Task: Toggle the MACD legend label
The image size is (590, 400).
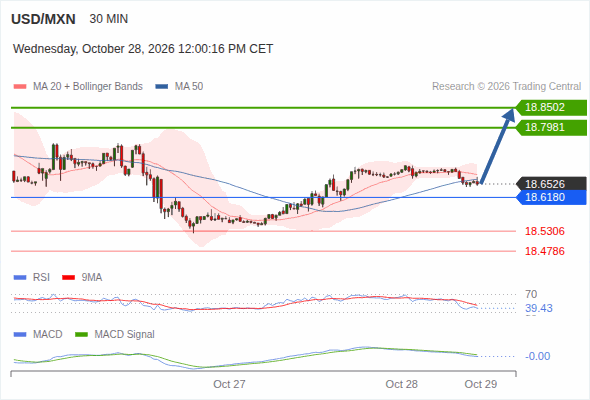Action: [x=48, y=334]
